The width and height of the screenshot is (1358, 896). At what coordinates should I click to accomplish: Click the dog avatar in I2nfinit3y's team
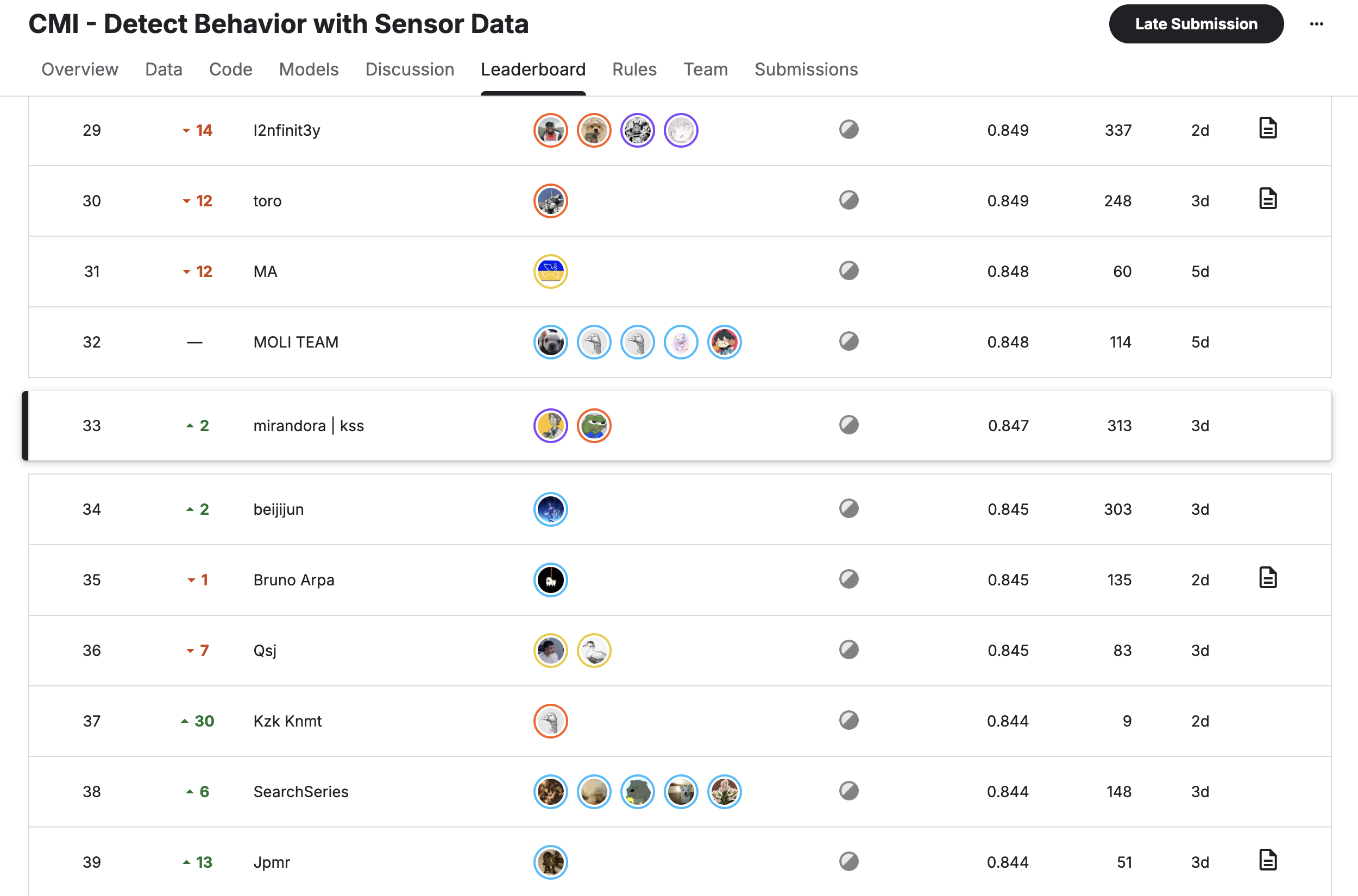click(594, 130)
